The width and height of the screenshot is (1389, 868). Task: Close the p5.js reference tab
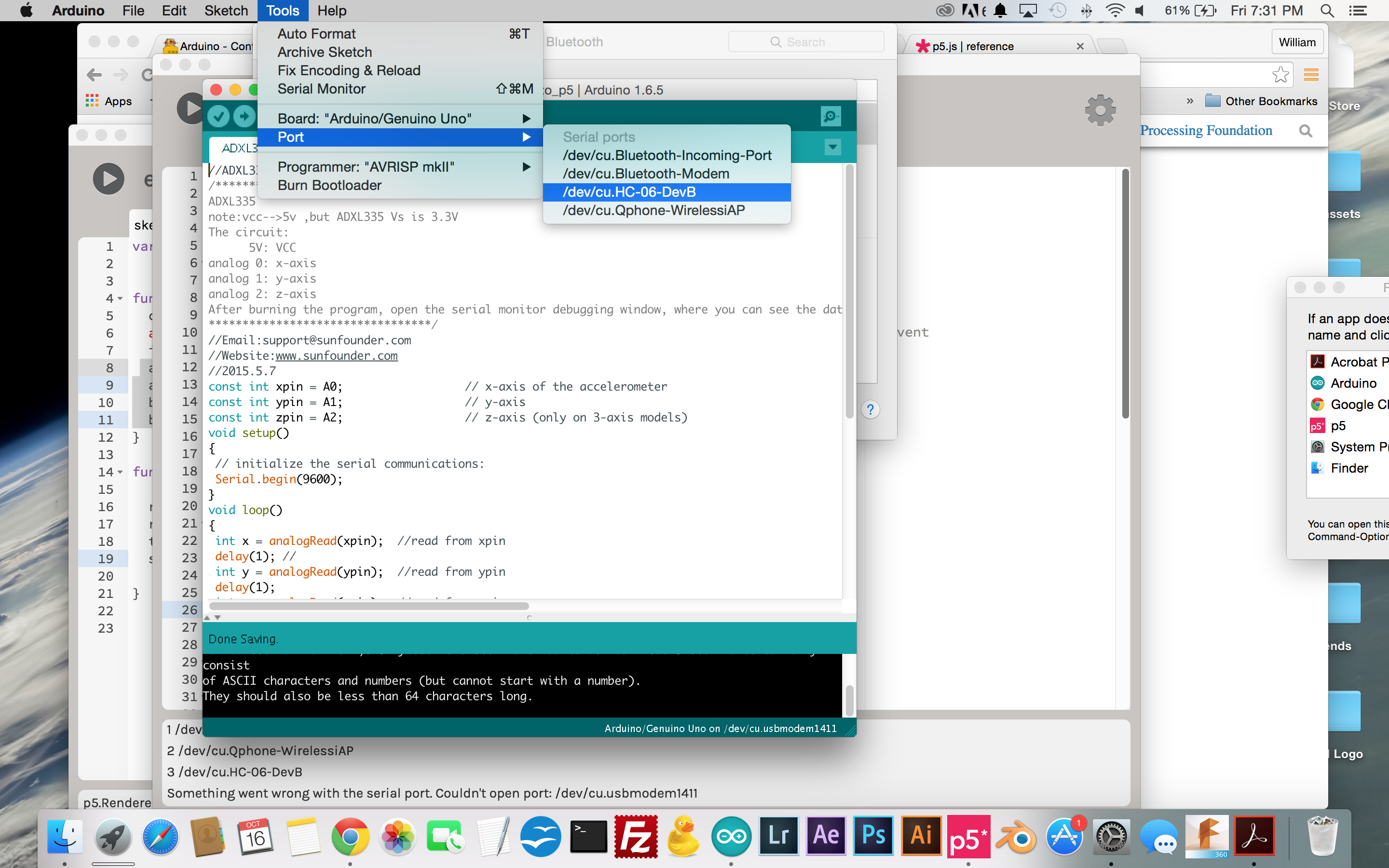tap(1080, 46)
